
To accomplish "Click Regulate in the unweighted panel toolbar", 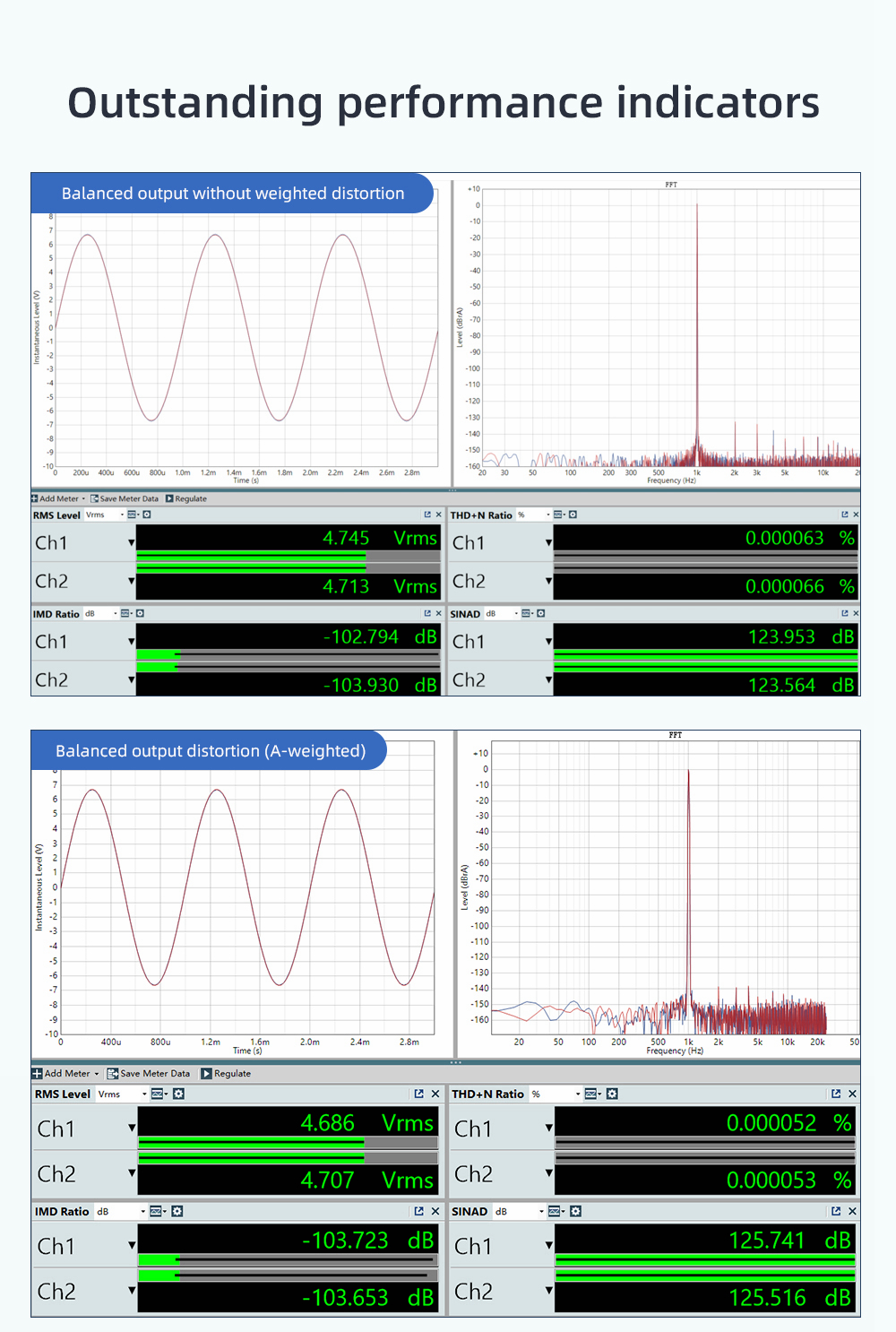I will 186,498.
